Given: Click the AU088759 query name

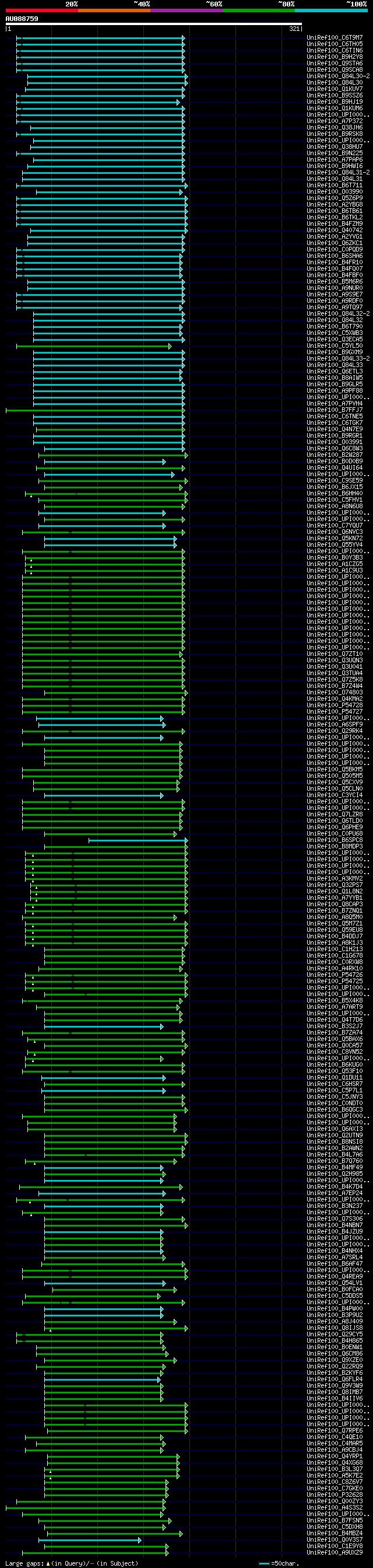Looking at the screenshot, I should (22, 19).
